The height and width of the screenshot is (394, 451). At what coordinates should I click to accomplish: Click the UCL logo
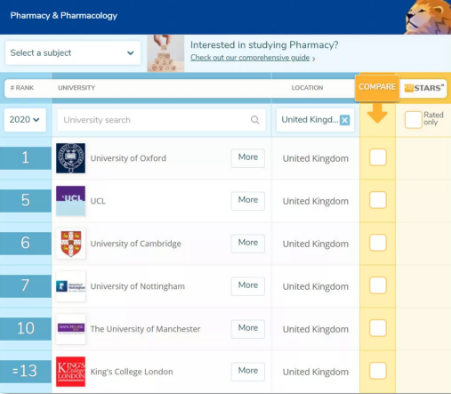coord(71,201)
